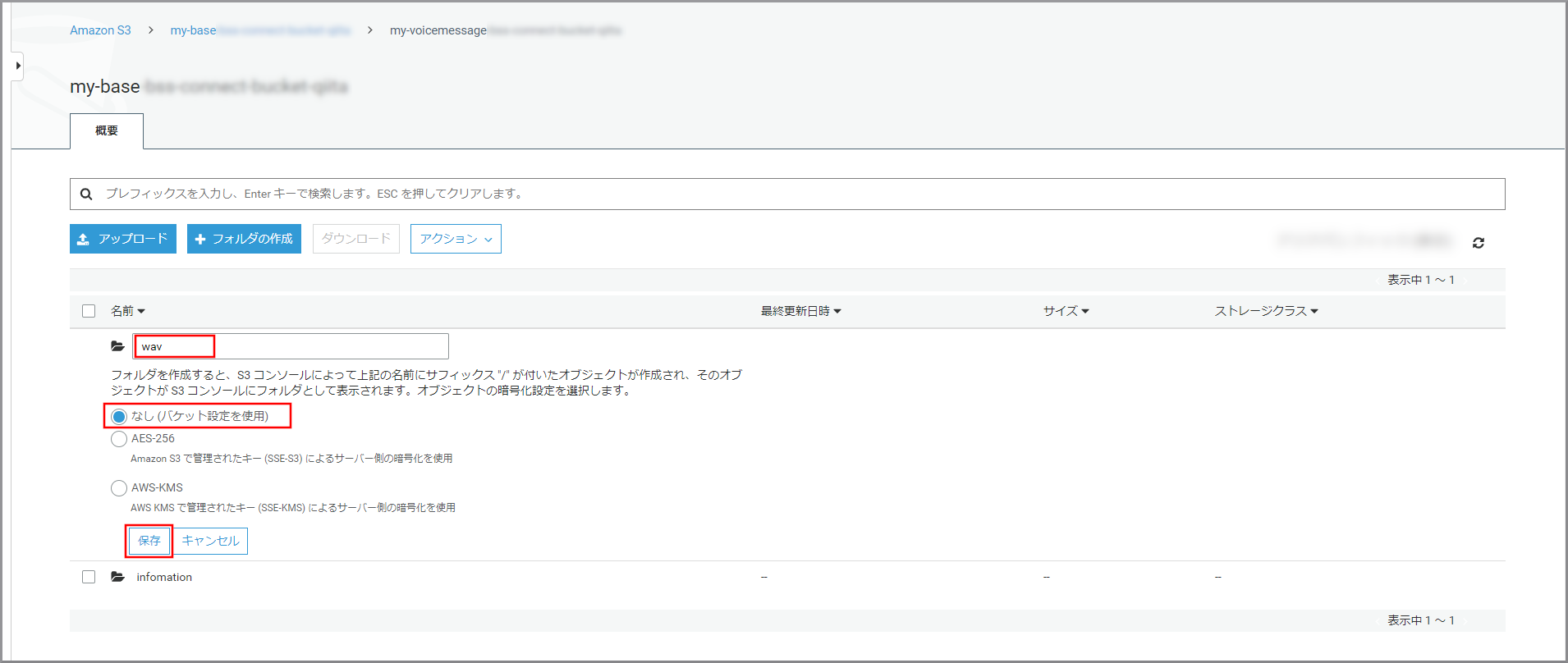Focus the prefix search field
This screenshot has width=1568, height=663.
tap(787, 194)
